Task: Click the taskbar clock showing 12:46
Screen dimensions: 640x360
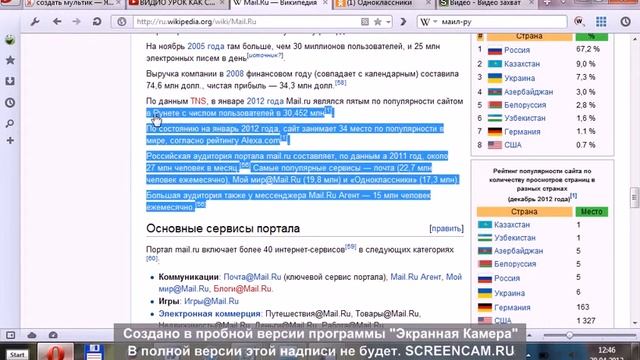Action: [606, 351]
